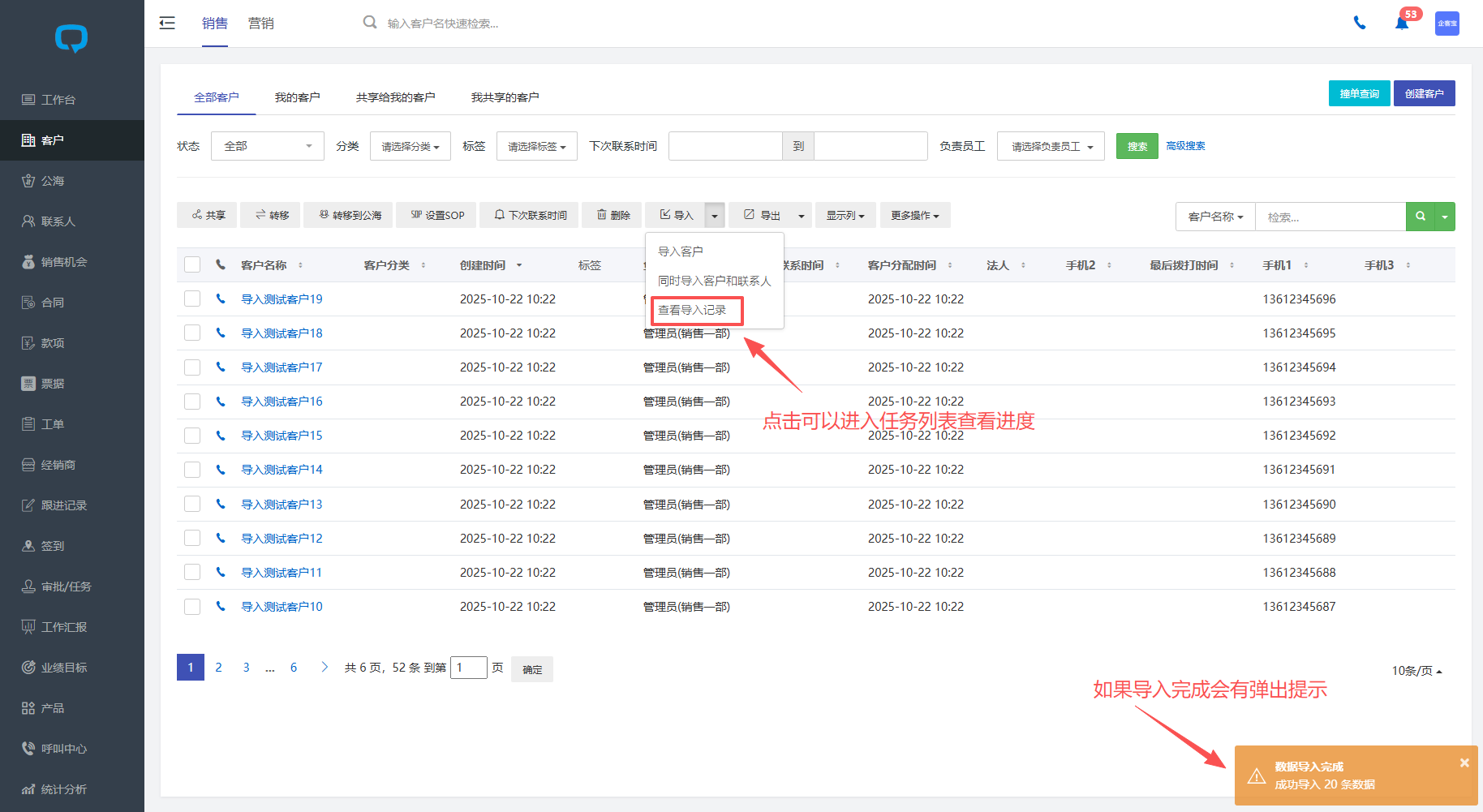This screenshot has height=812, width=1483.
Task: Check the box for 导入测试客户18
Action: (x=192, y=333)
